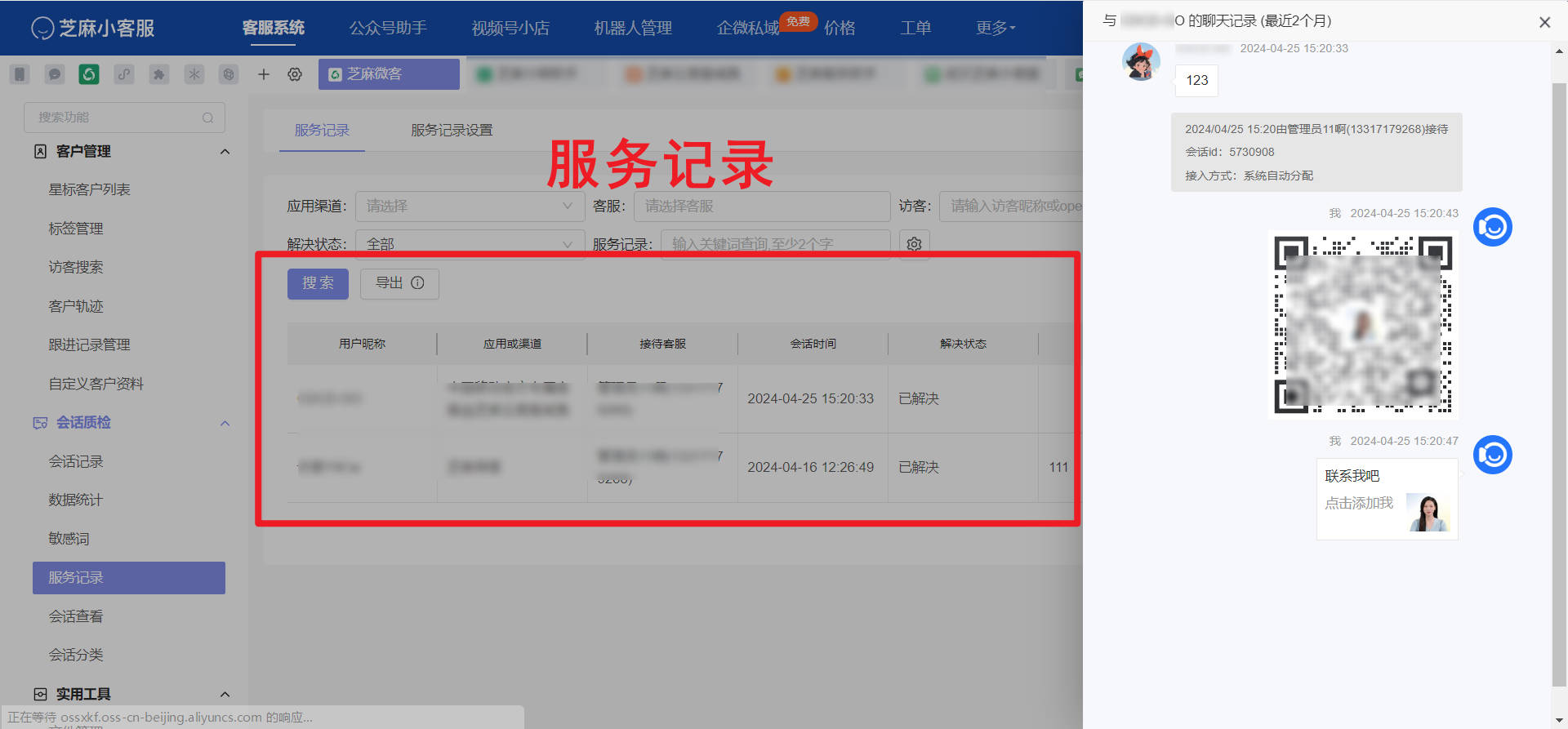
Task: Collapse the 实用工具 section chevron
Action: pyautogui.click(x=225, y=695)
